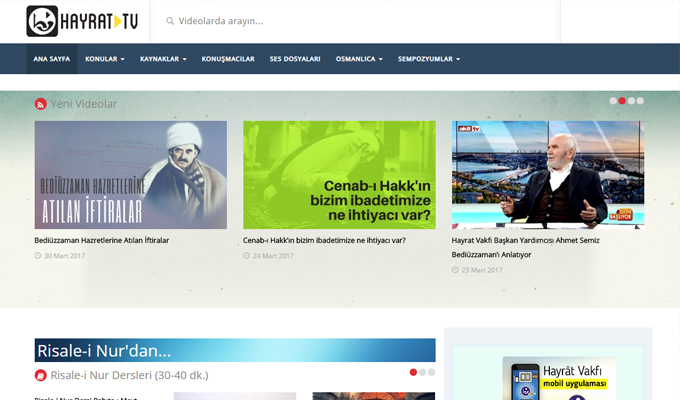Viewport: 680px width, 400px height.
Task: Expand the Kaynaklar dropdown menu
Action: 163,59
